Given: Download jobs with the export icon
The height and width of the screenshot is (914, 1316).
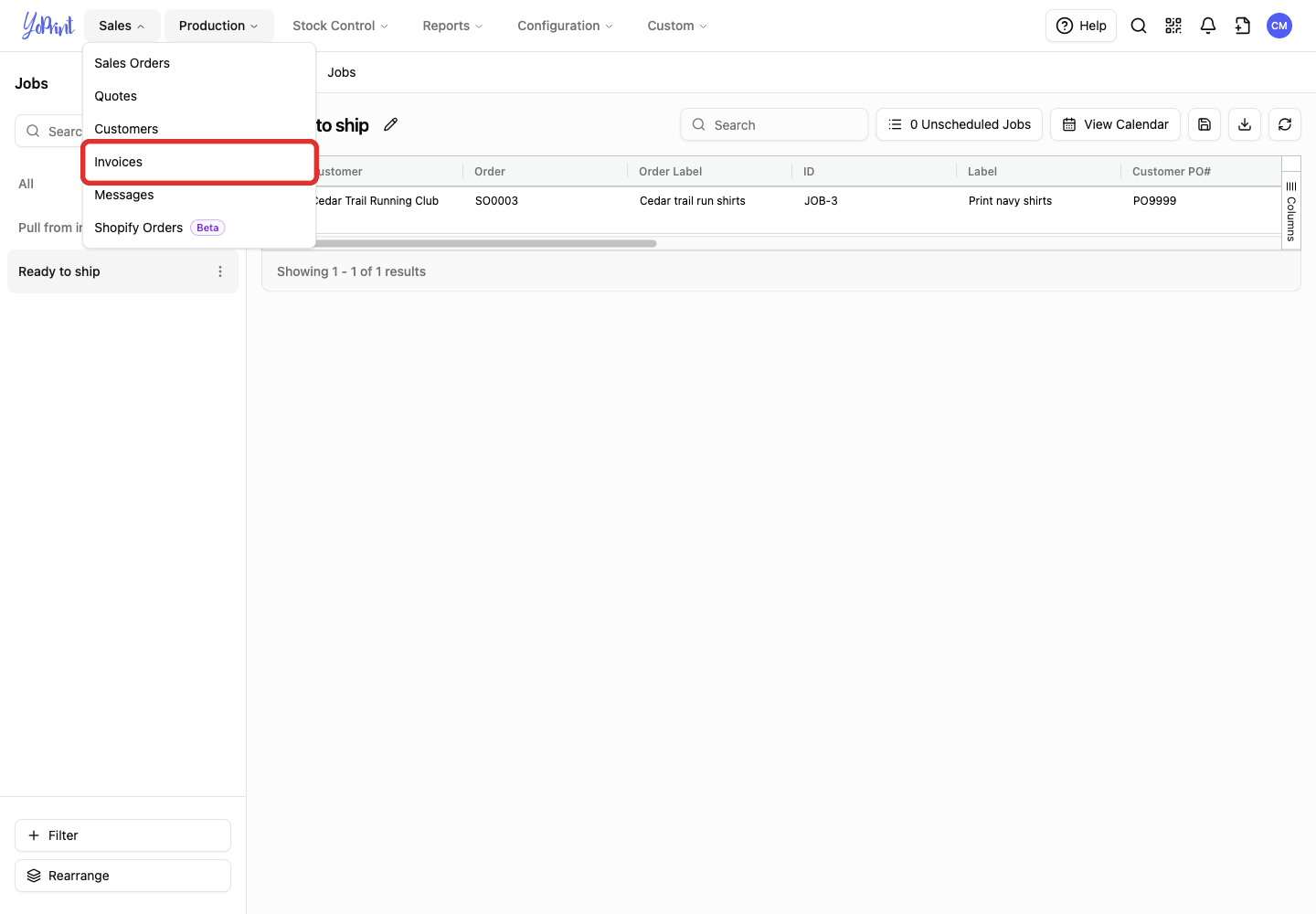Looking at the screenshot, I should [1245, 124].
